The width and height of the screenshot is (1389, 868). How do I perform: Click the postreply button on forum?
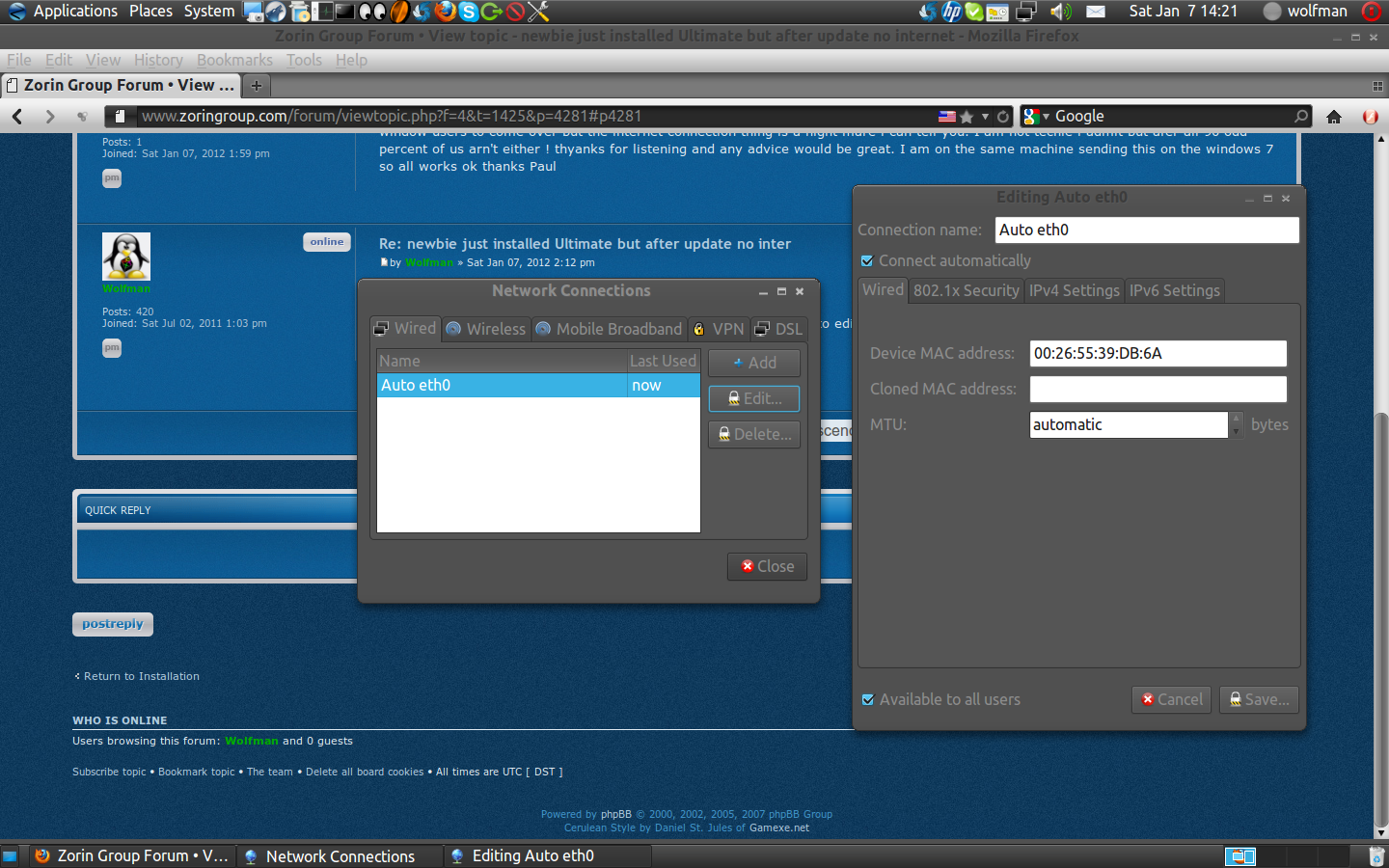tap(113, 624)
